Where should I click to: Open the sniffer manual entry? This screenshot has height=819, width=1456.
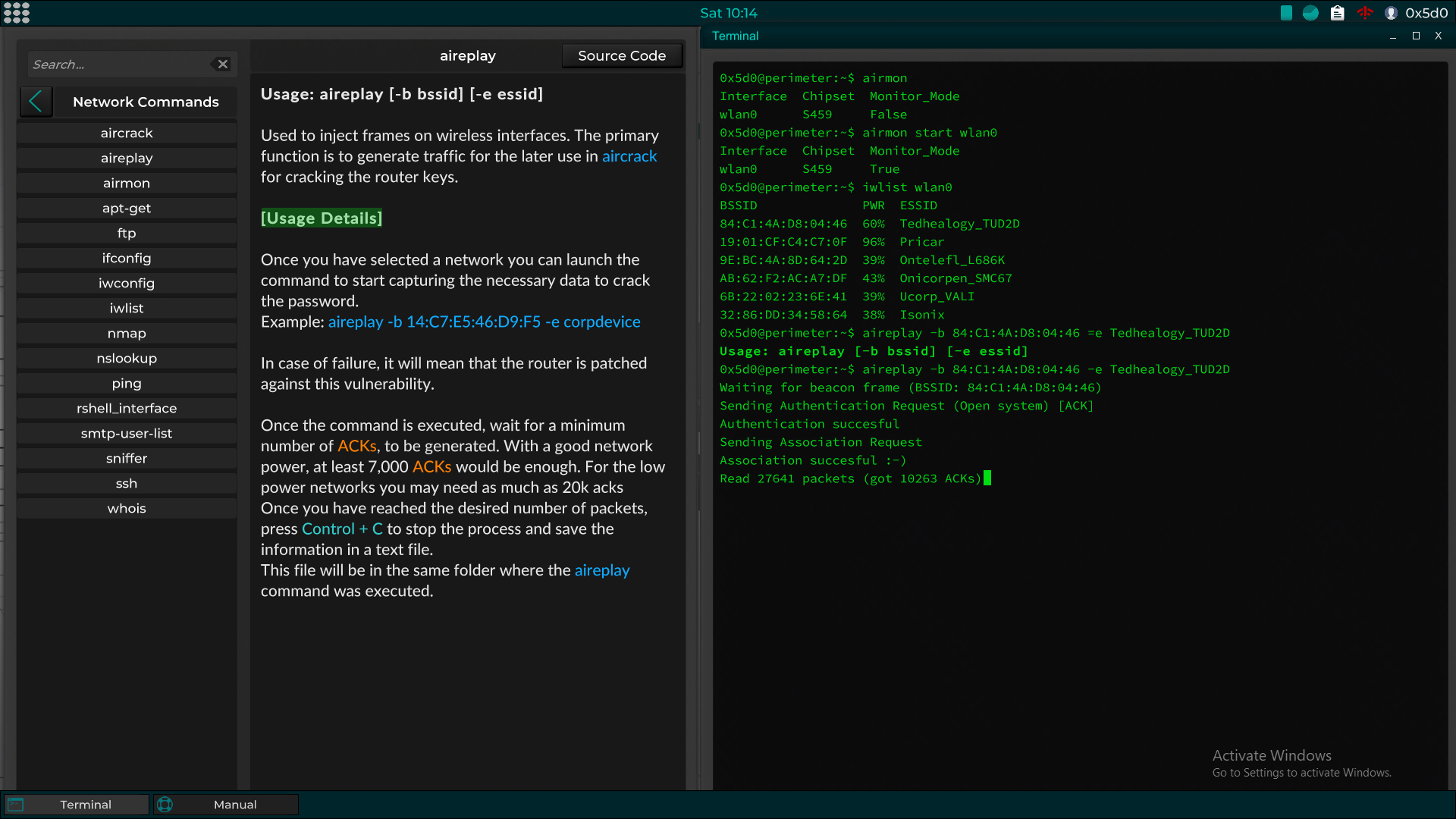127,458
